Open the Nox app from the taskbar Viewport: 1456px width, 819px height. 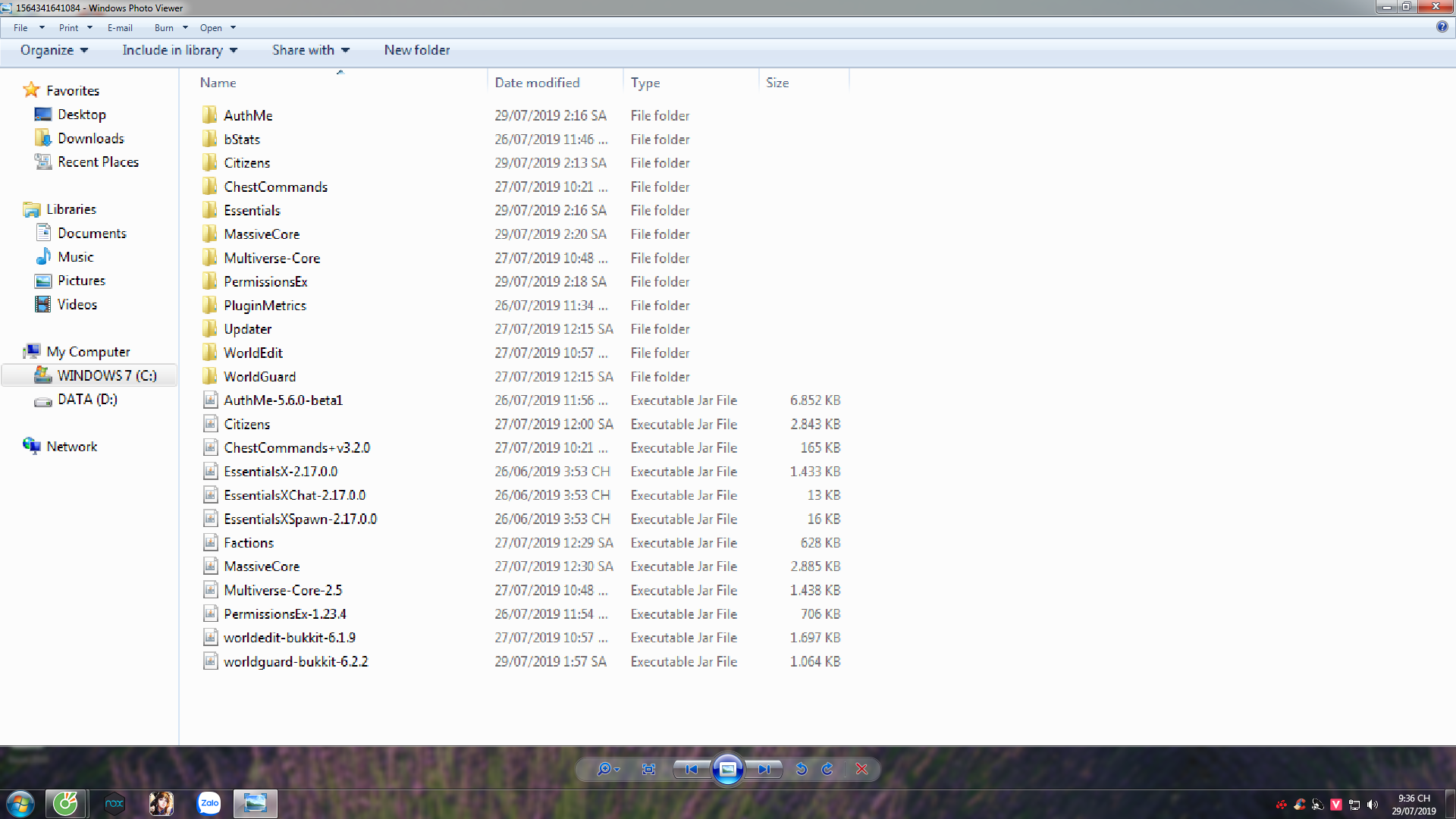click(114, 803)
